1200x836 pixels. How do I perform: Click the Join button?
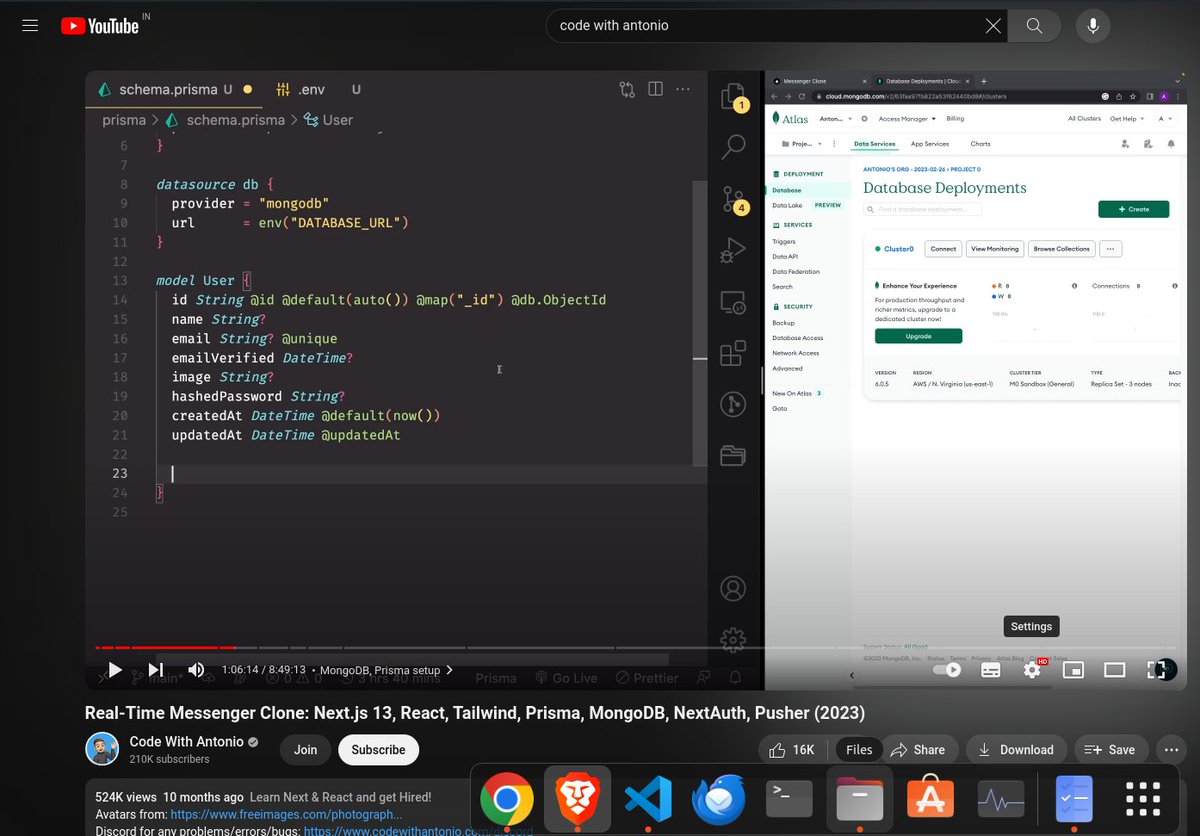click(305, 750)
